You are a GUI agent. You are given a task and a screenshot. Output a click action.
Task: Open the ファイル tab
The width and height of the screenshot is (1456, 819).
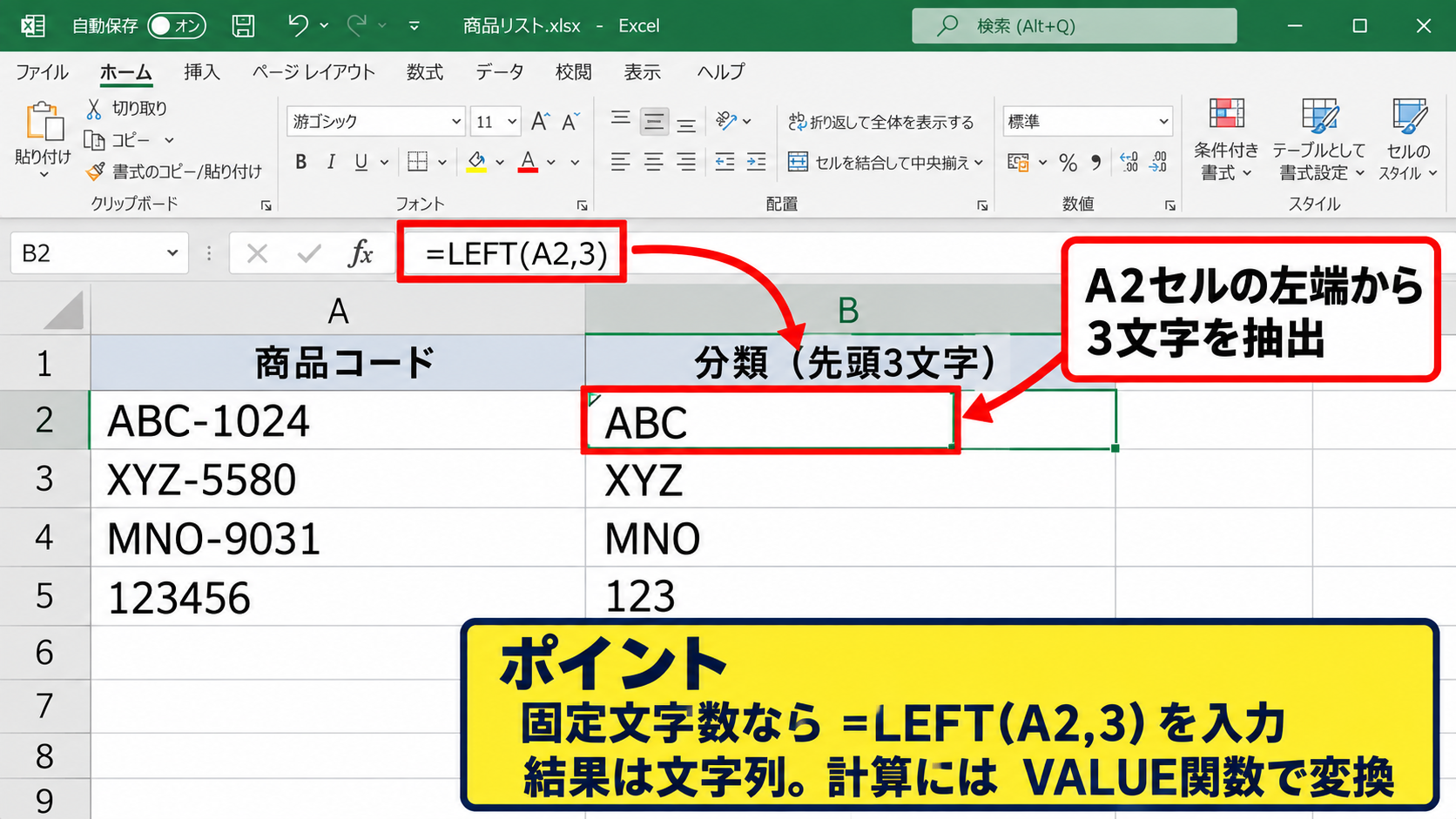[x=42, y=72]
